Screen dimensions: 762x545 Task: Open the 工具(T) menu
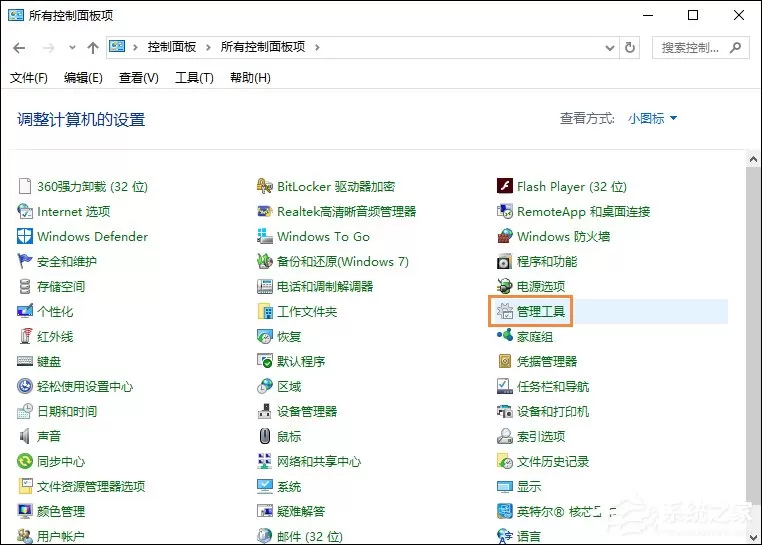194,78
